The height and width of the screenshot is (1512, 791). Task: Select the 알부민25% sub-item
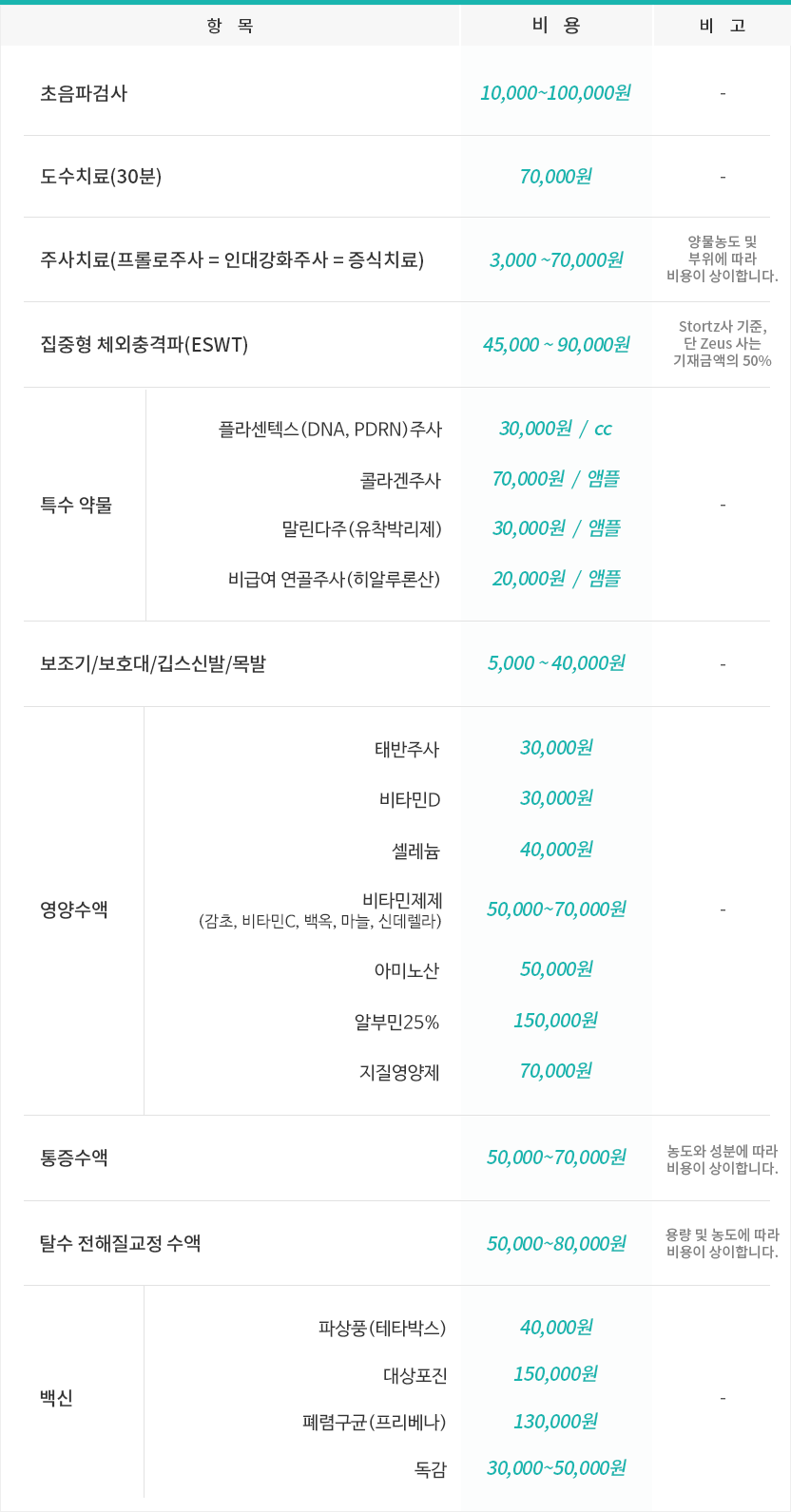(396, 1022)
